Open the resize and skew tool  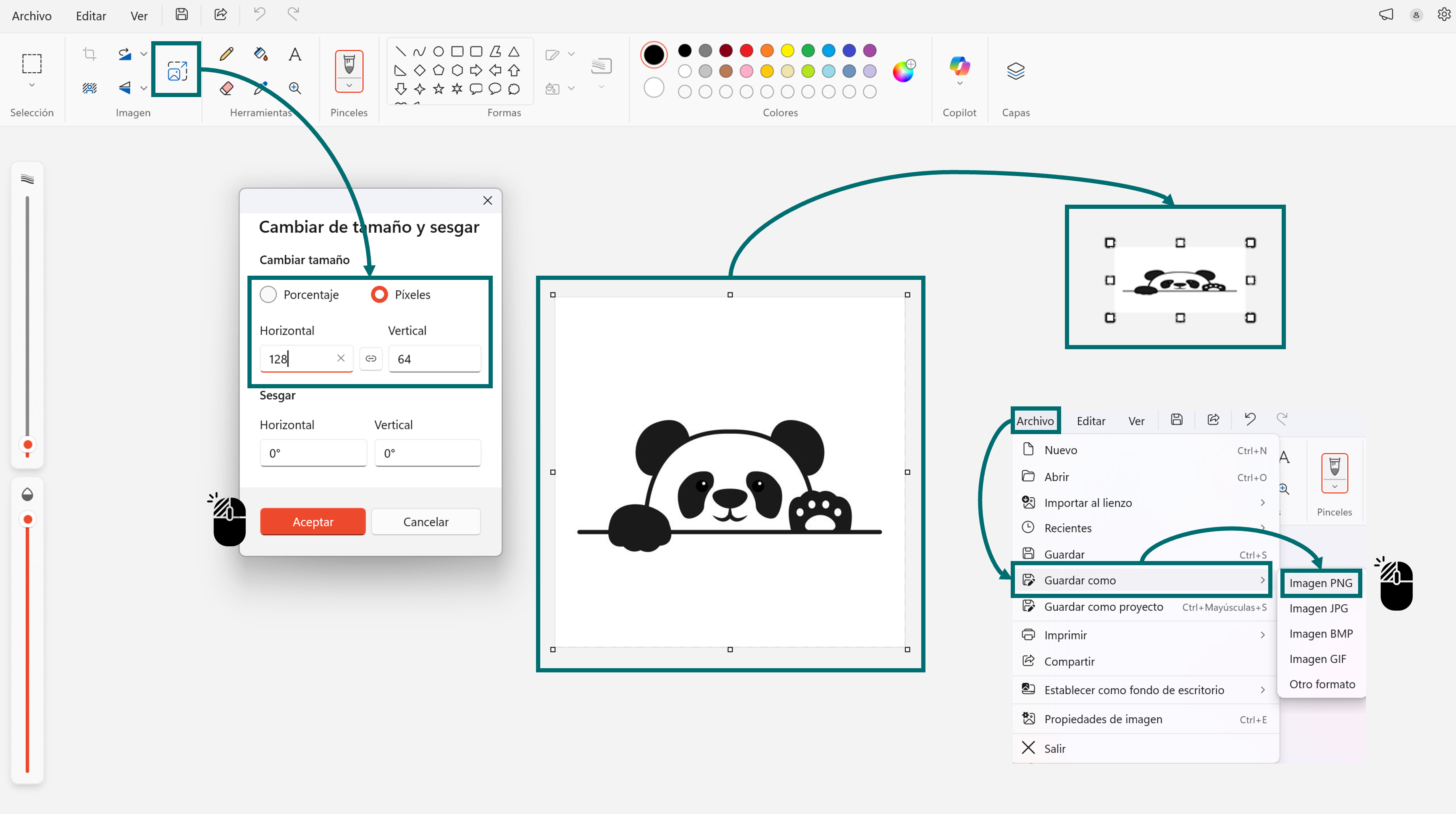[x=177, y=70]
